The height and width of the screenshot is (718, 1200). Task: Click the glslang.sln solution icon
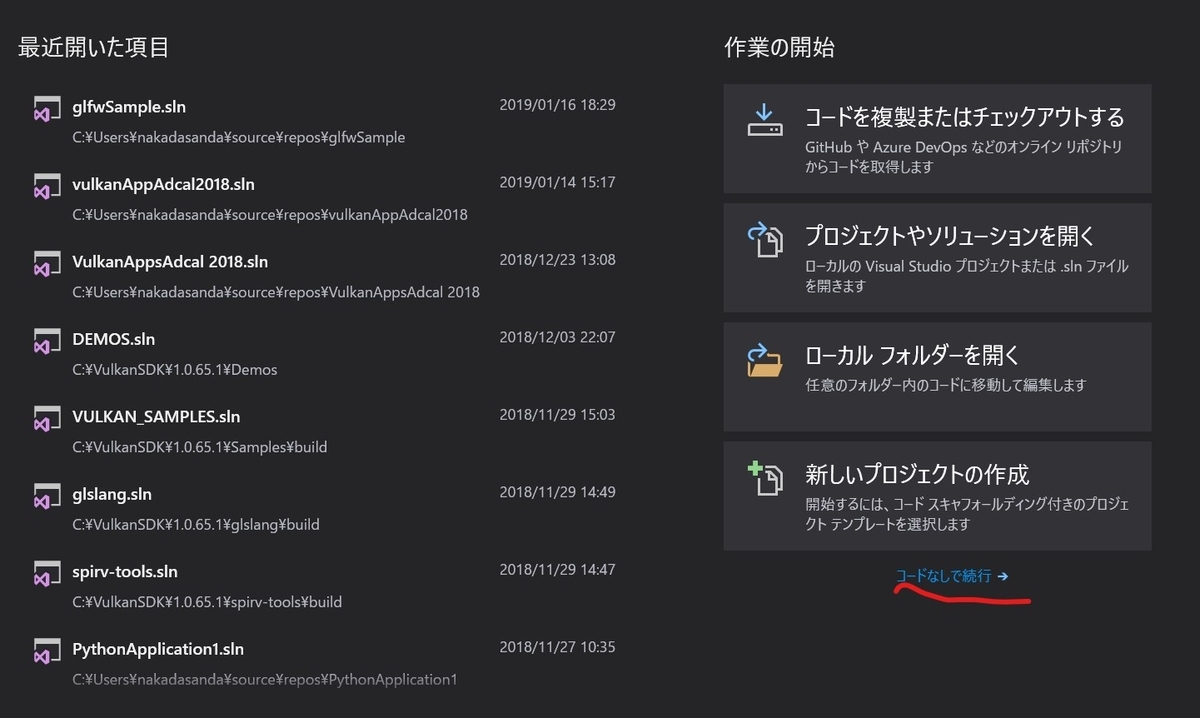tap(47, 496)
